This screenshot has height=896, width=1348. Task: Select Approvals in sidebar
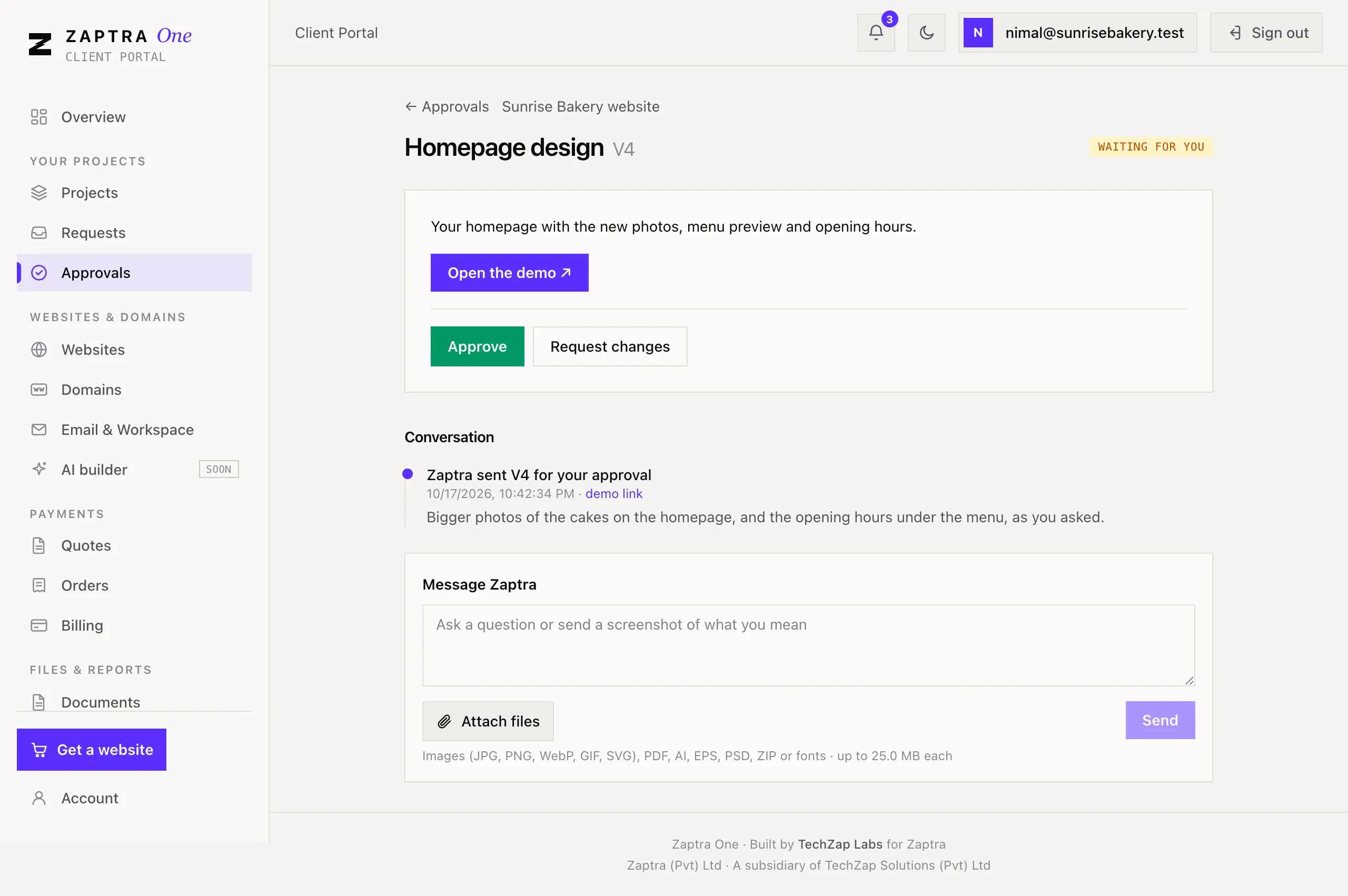coord(134,273)
